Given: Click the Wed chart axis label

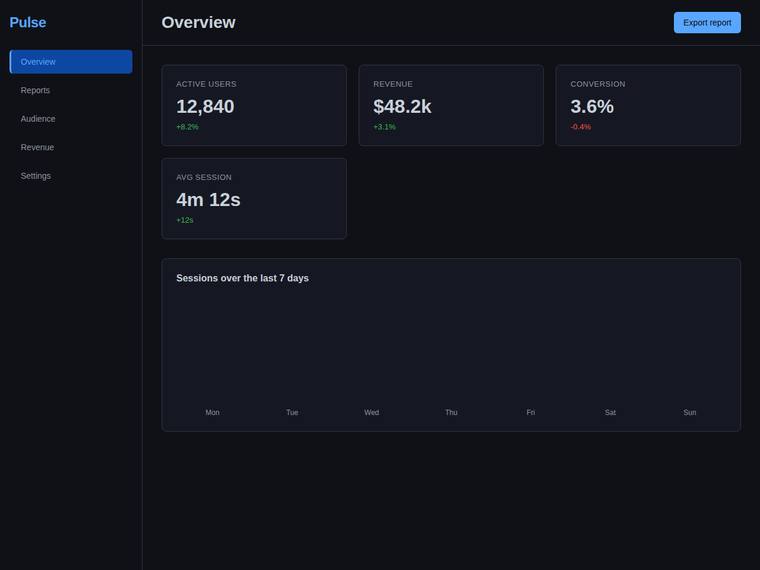Looking at the screenshot, I should 371,412.
